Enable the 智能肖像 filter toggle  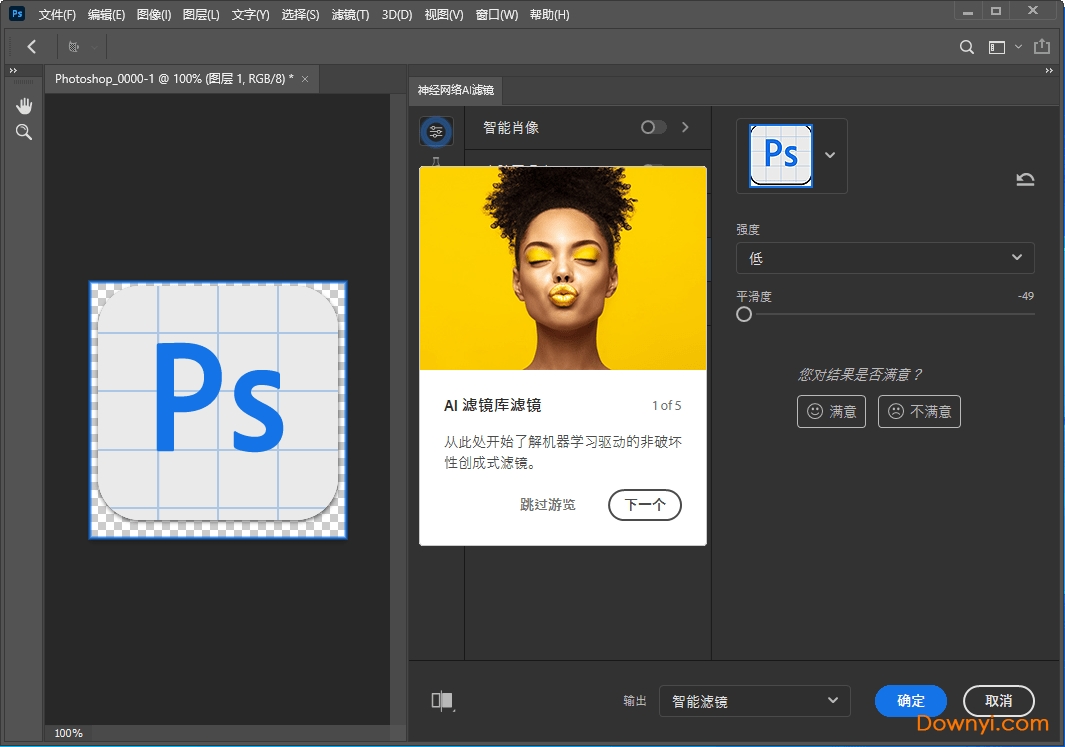(x=653, y=127)
